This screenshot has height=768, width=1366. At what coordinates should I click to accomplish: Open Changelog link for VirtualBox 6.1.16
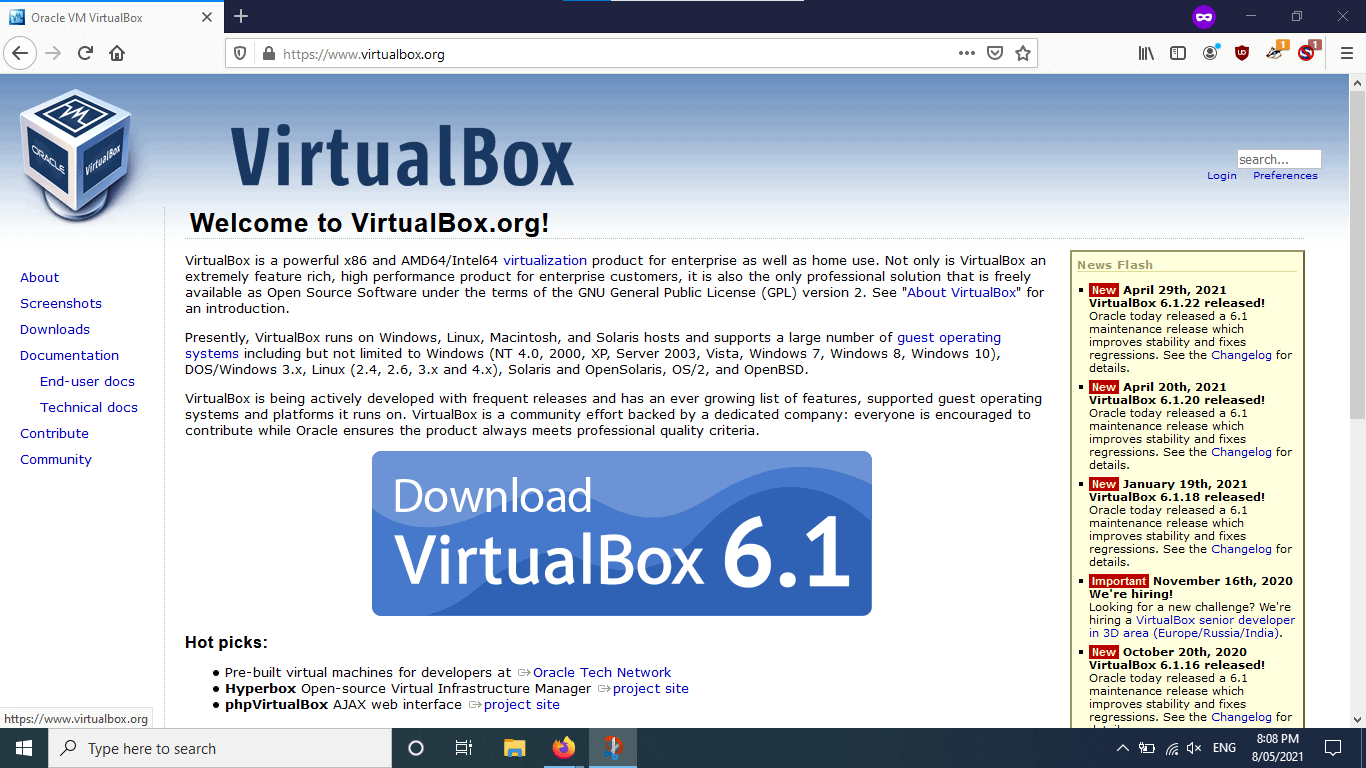point(1241,717)
